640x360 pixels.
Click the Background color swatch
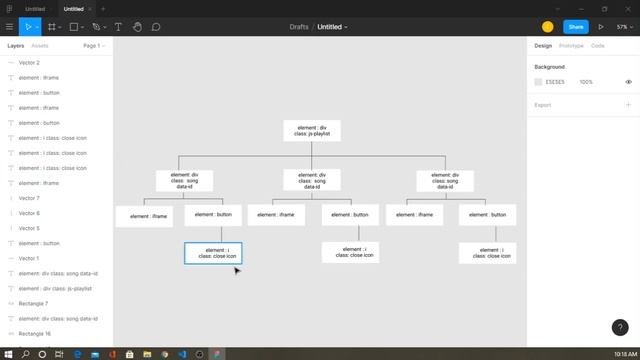[x=538, y=82]
